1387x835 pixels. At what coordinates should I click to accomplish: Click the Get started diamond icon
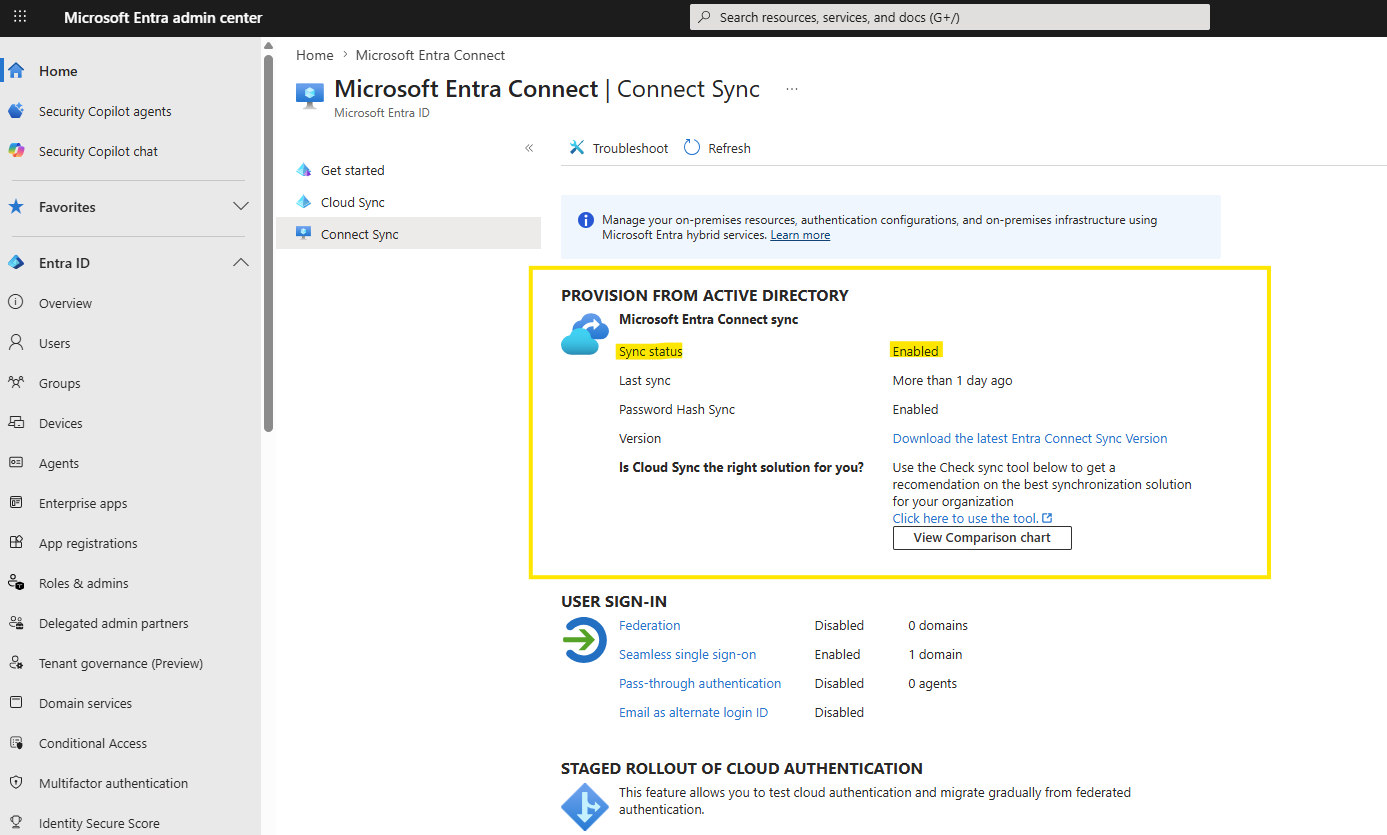[304, 170]
